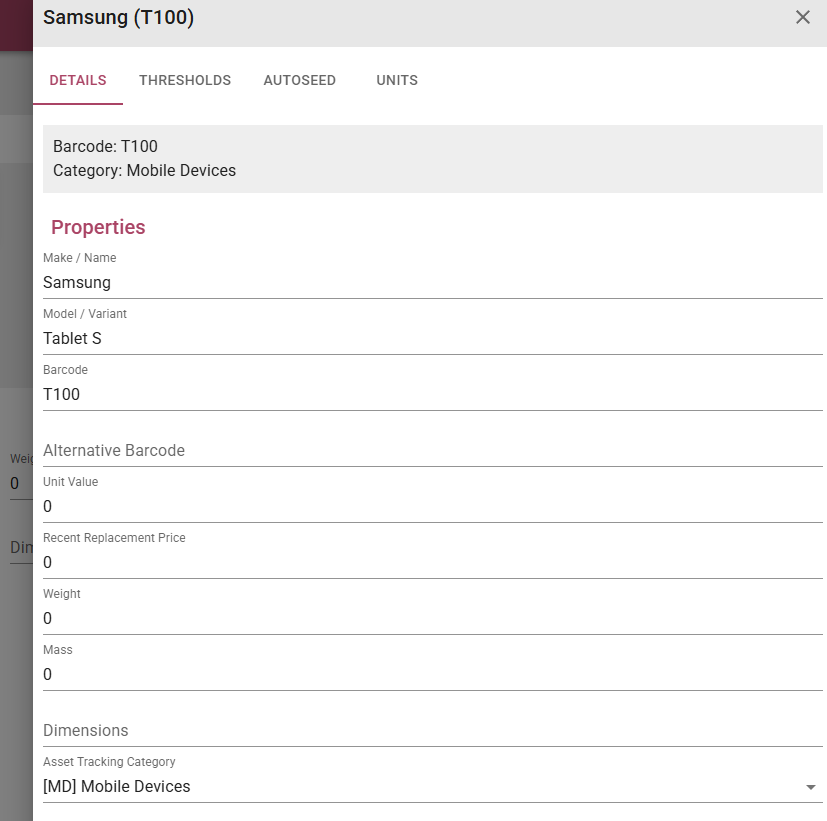Viewport: 827px width, 821px height.
Task: Focus the Alternative Barcode field
Action: (x=432, y=450)
